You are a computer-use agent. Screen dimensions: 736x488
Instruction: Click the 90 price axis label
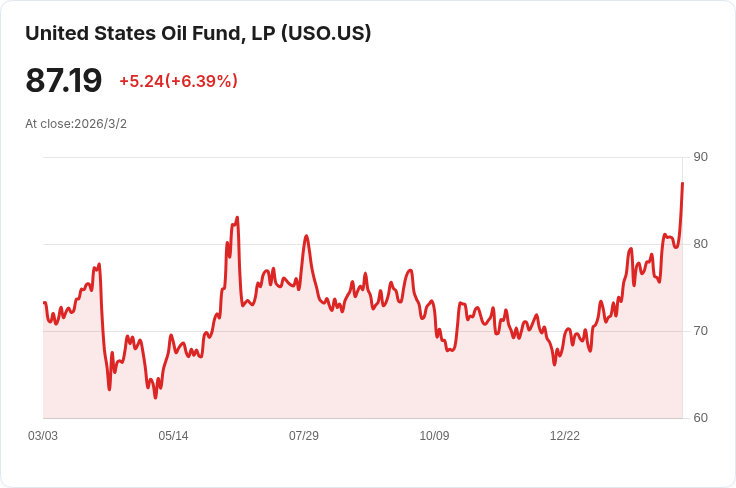700,157
